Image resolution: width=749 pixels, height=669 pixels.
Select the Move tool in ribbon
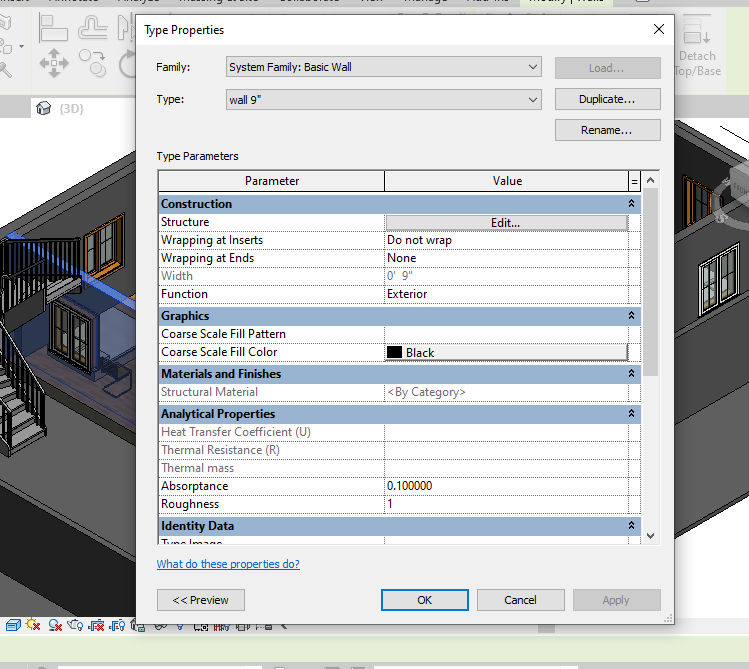(54, 63)
